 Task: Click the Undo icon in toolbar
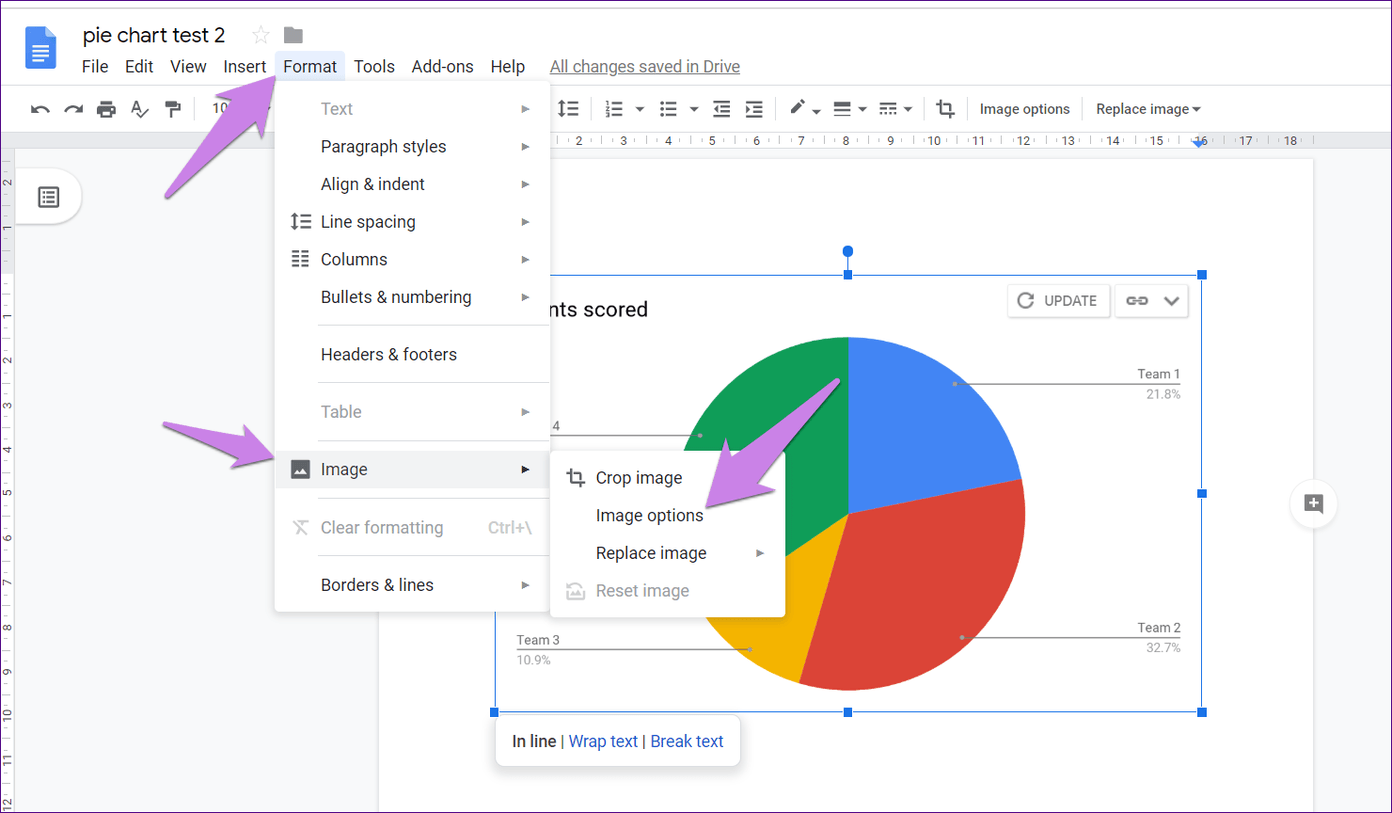(x=40, y=109)
